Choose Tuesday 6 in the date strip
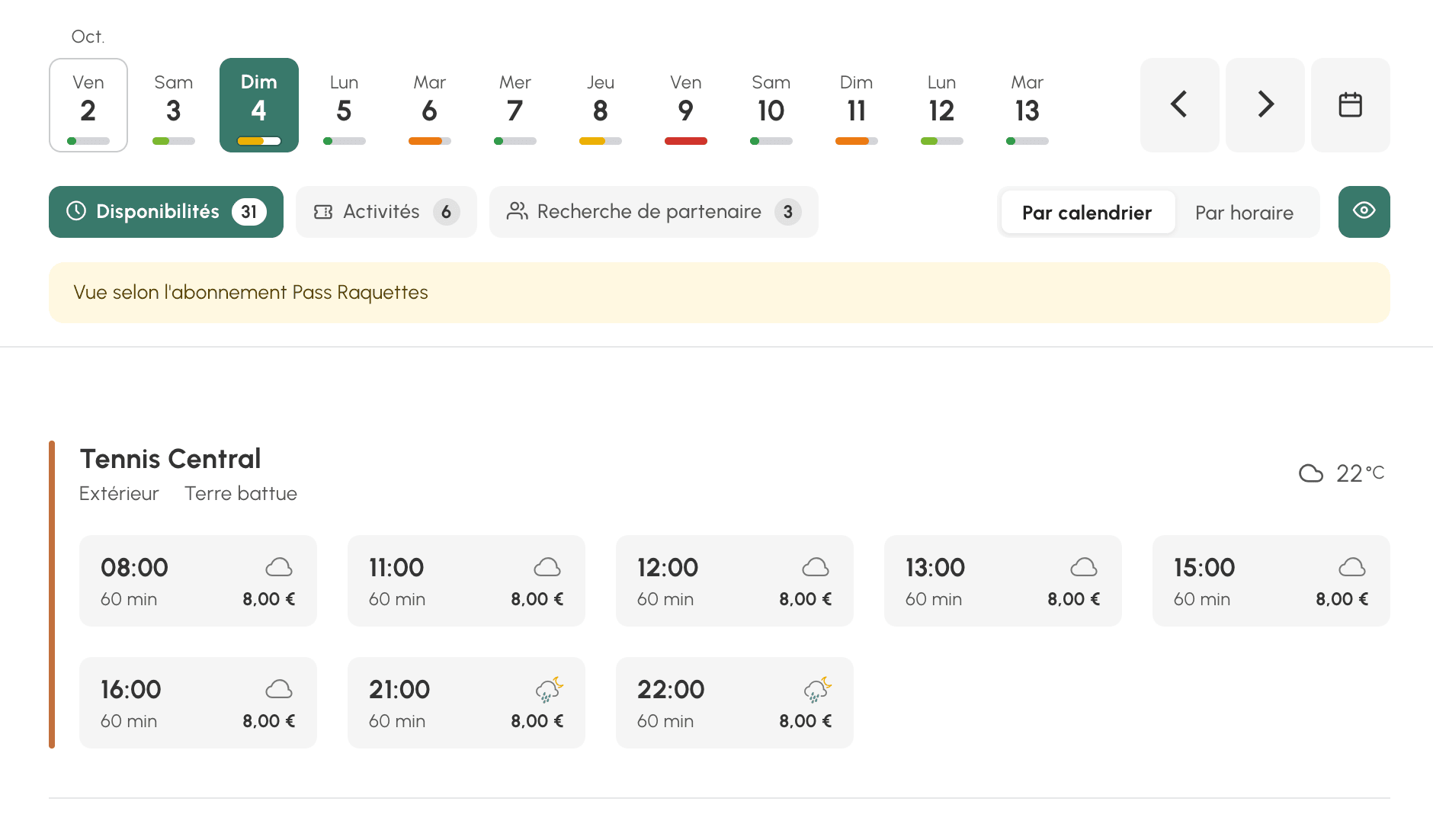The image size is (1433, 840). tap(430, 105)
